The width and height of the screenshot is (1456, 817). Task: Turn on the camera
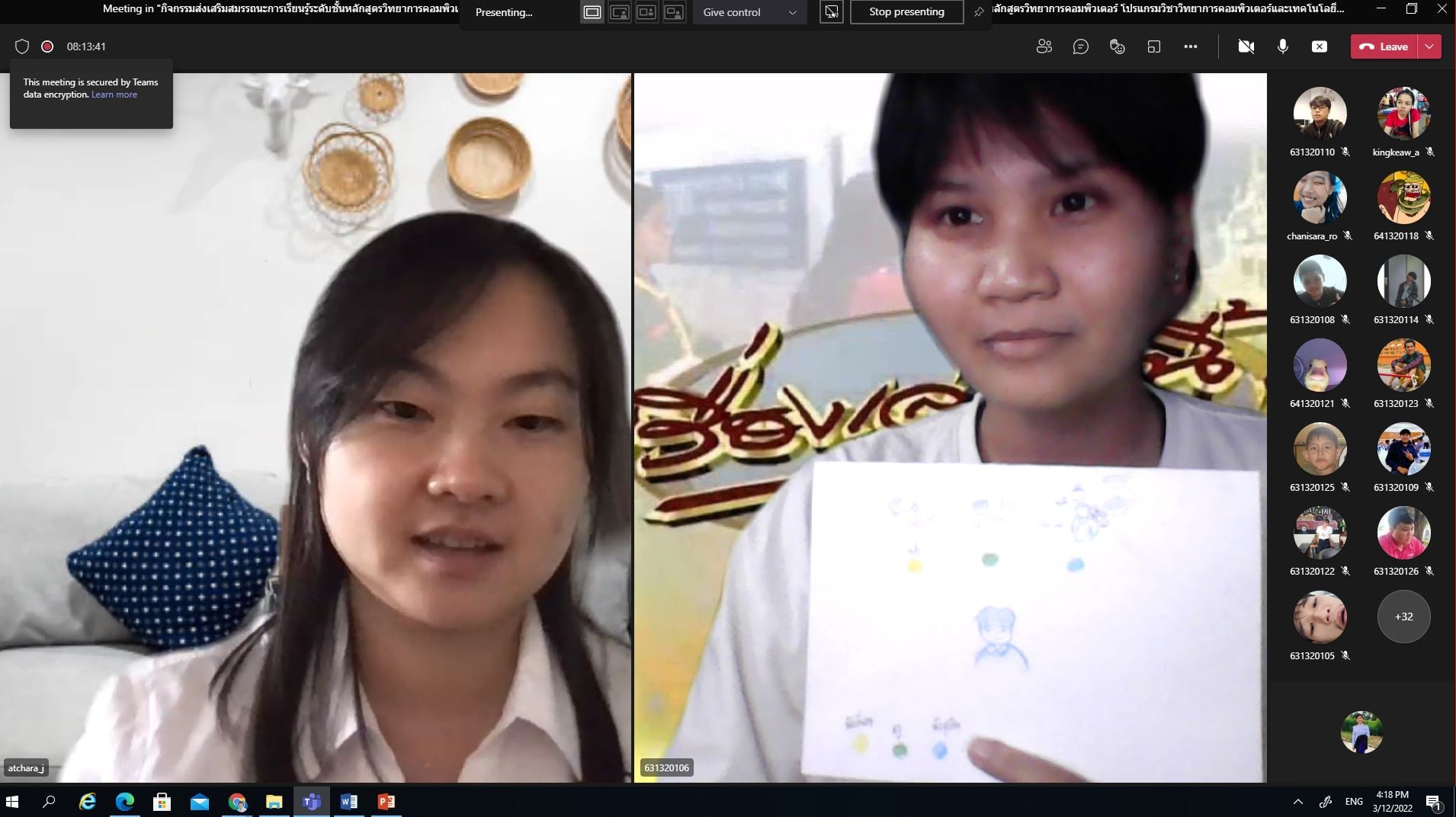(1246, 46)
